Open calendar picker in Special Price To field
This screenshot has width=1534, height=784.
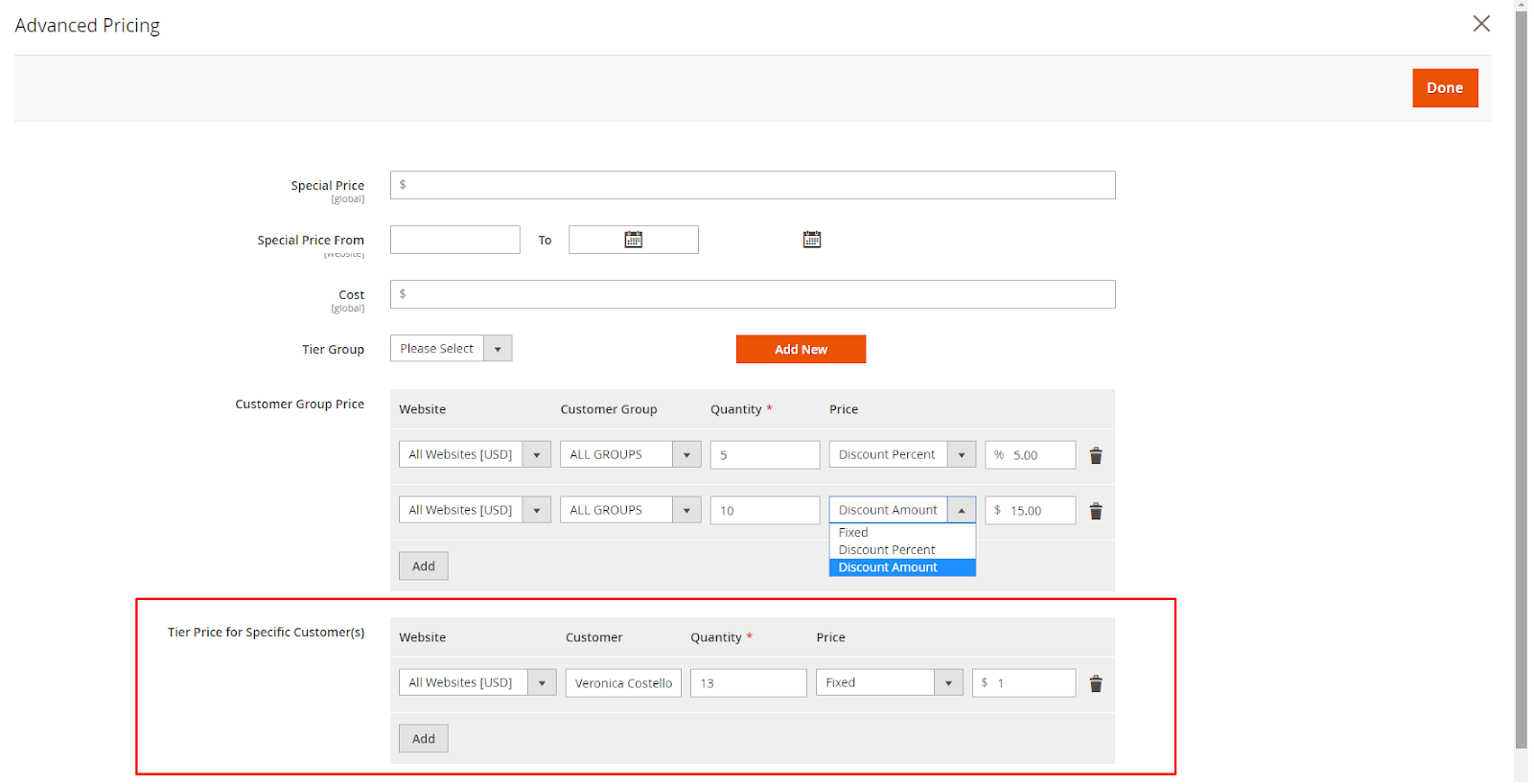point(633,240)
